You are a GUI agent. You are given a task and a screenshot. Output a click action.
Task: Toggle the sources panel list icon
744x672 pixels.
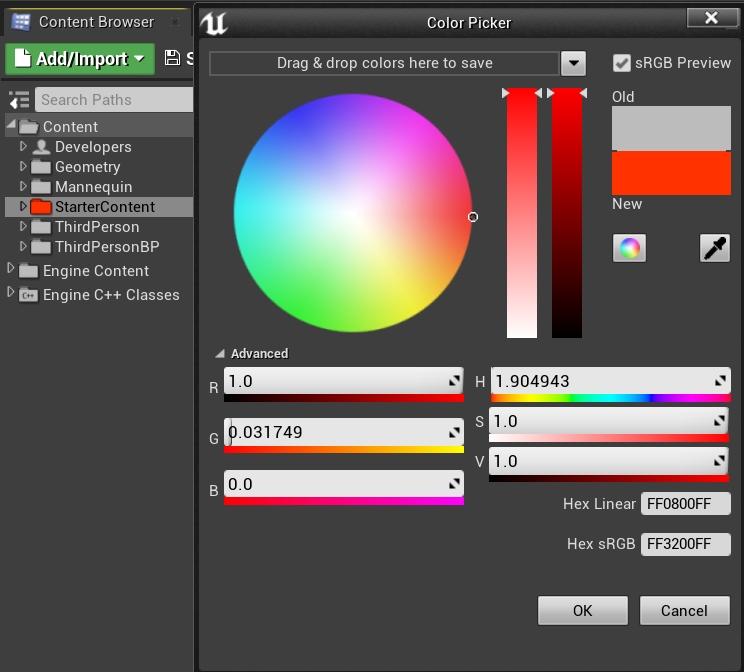[x=19, y=100]
